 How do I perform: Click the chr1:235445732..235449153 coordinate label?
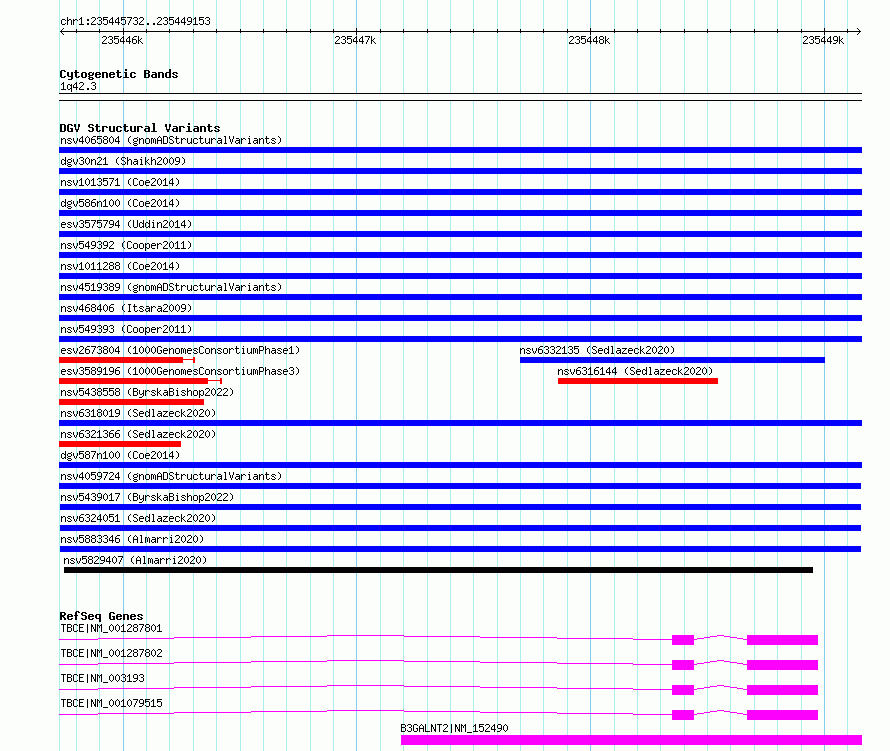point(135,21)
